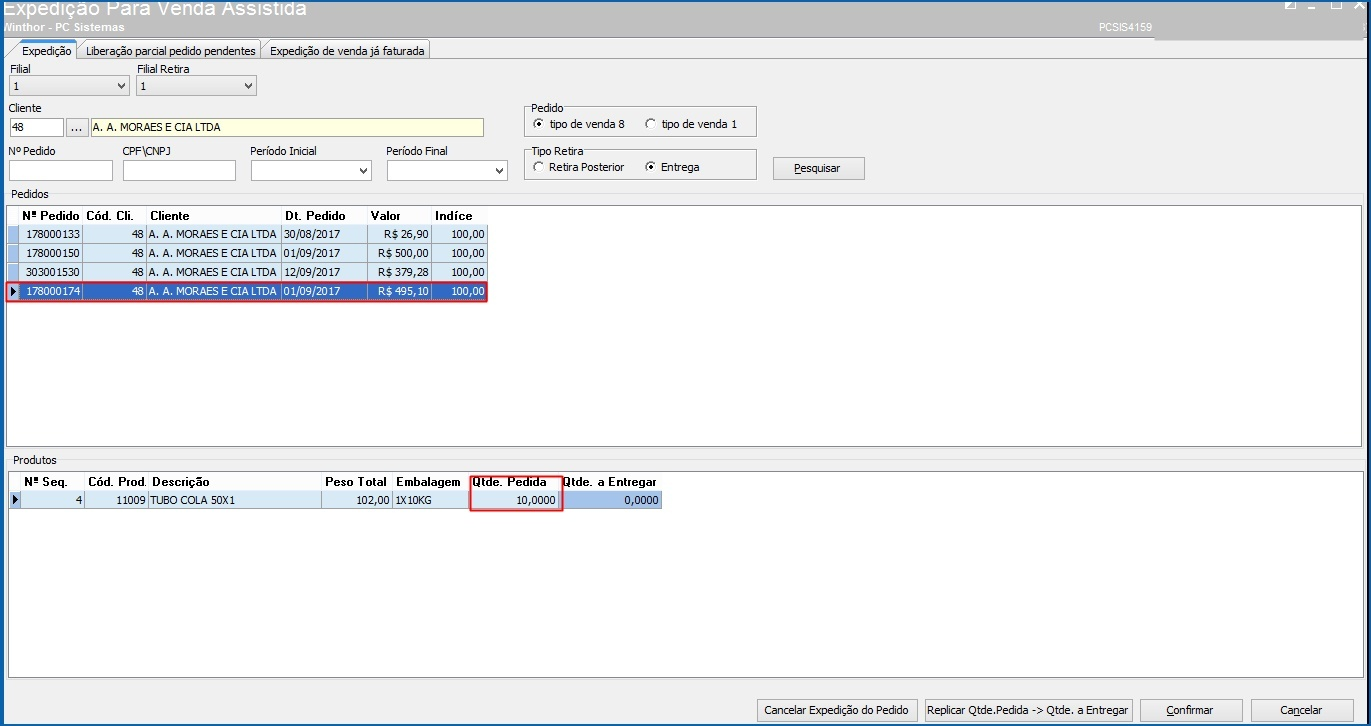Click the Nº Seq. column header in Produtos
The width and height of the screenshot is (1371, 726).
pos(52,482)
